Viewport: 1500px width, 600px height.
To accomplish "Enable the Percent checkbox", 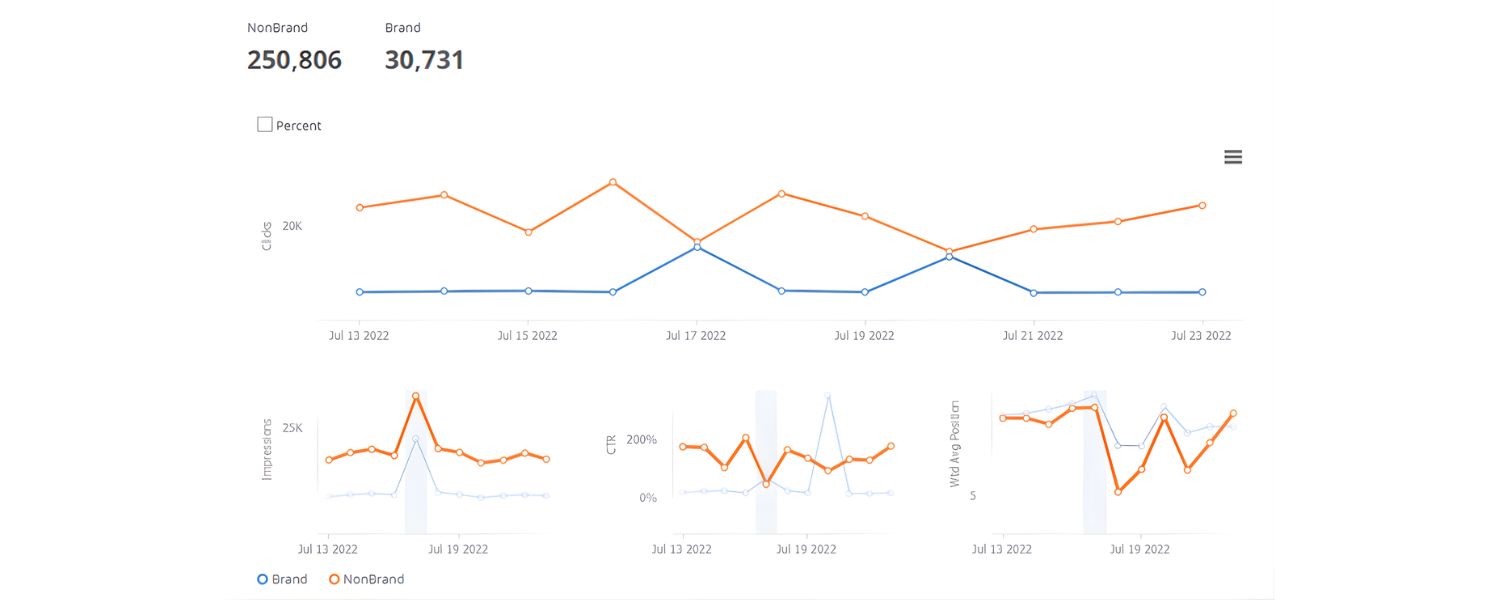I will point(264,124).
